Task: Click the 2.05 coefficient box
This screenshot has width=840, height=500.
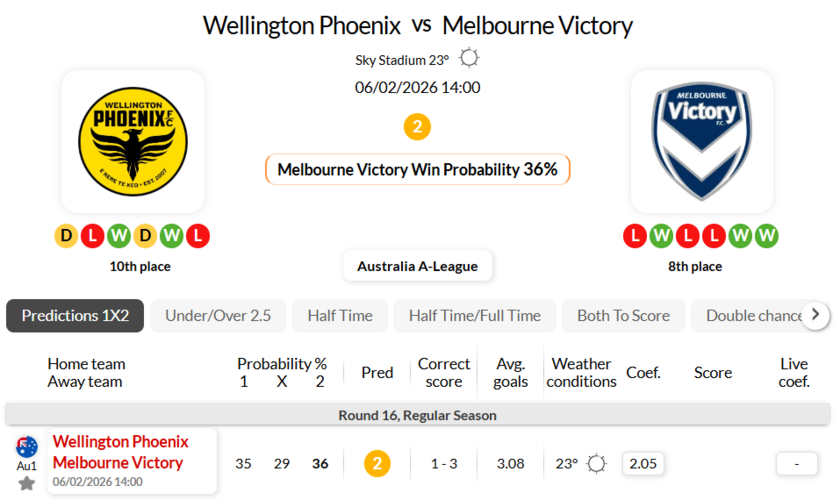Action: (x=643, y=464)
